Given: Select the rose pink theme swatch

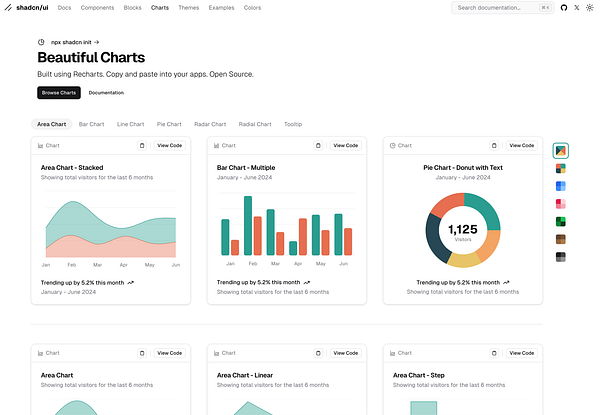Looking at the screenshot, I should click(561, 204).
